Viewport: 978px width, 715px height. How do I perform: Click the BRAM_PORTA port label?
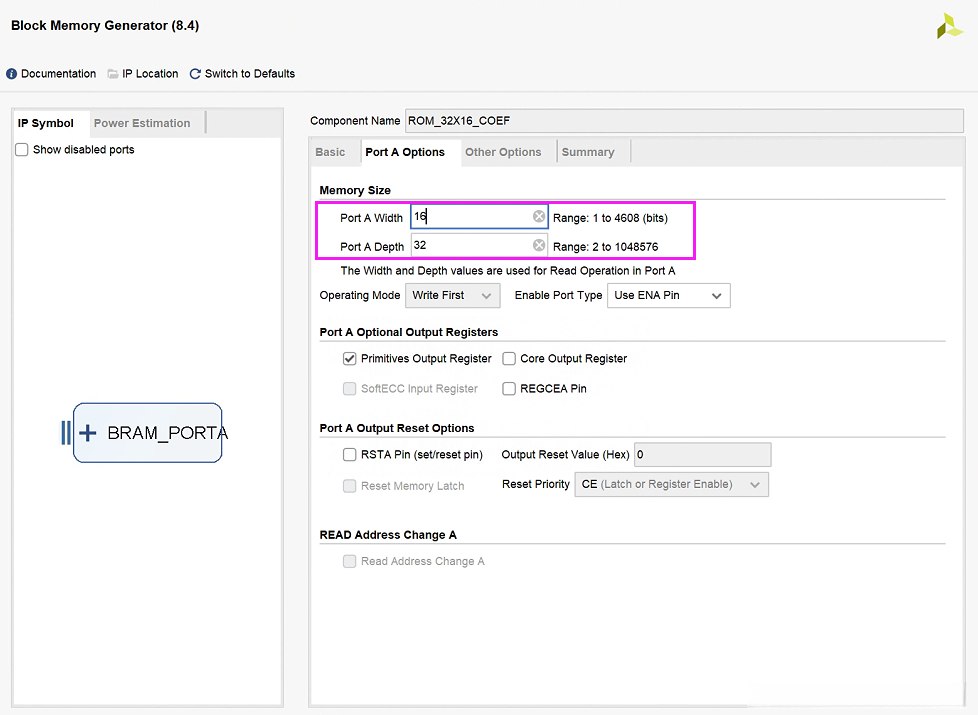[167, 433]
